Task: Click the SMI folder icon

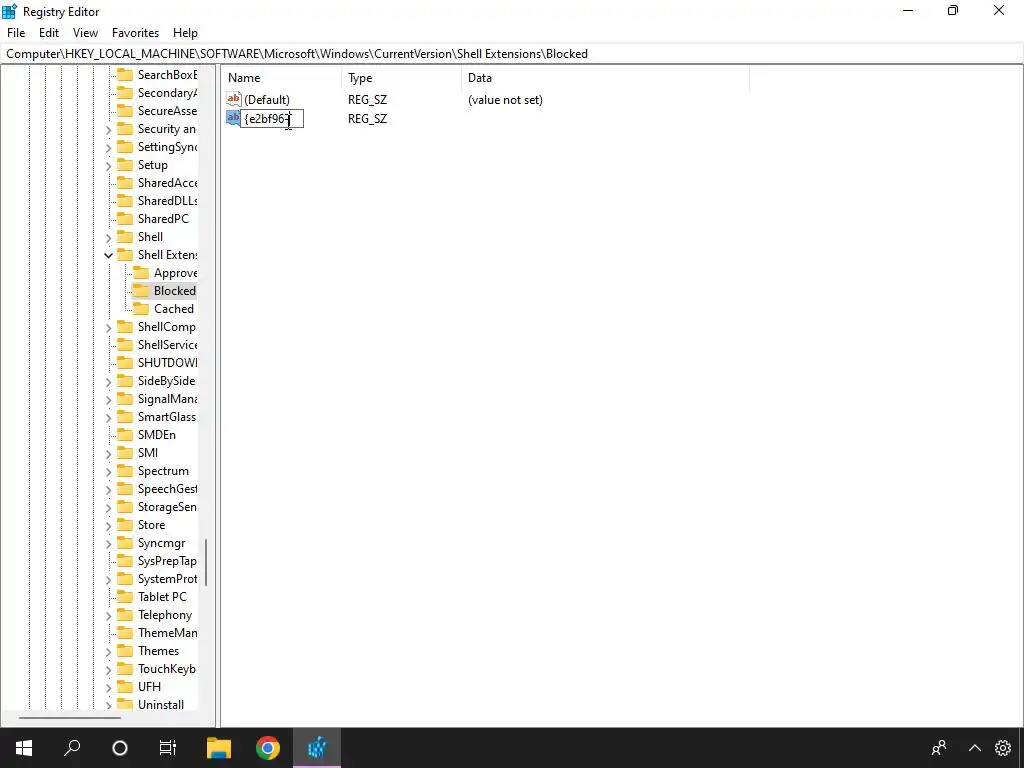Action: [125, 453]
